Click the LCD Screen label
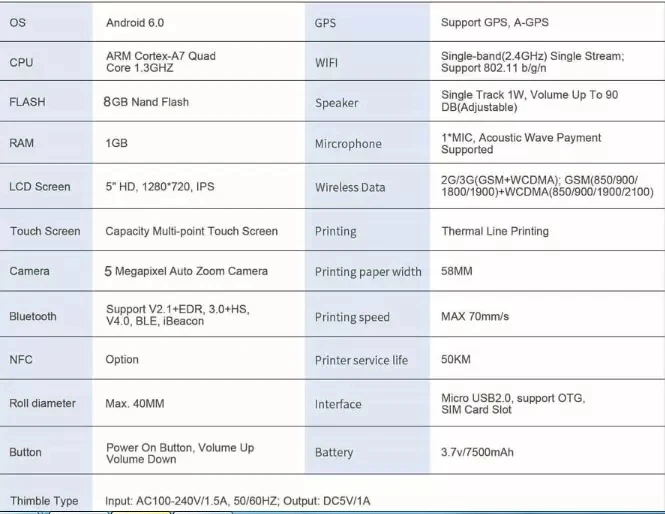 click(40, 187)
